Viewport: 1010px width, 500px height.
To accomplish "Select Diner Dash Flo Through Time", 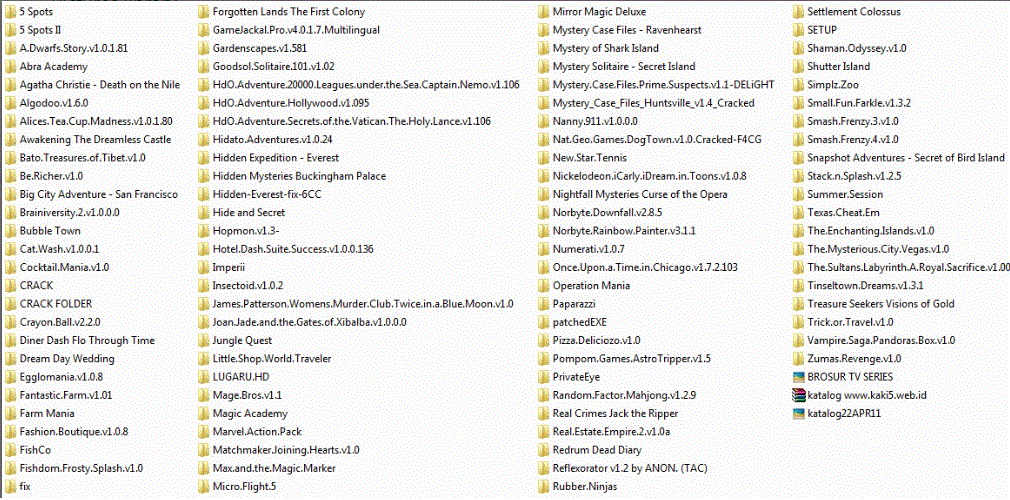I will (x=87, y=340).
